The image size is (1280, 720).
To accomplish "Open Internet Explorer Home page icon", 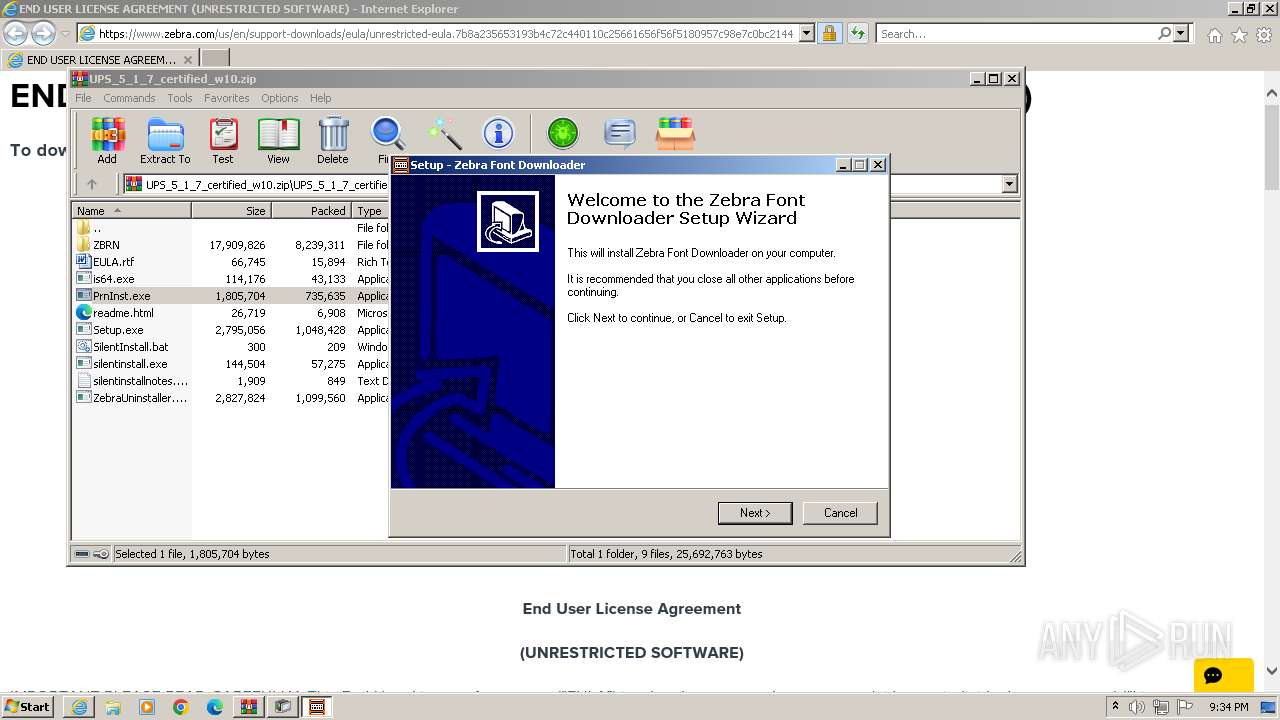I will click(x=1214, y=35).
